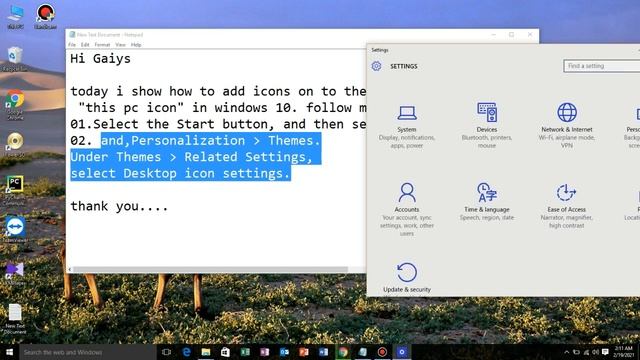The image size is (640, 360).
Task: Open File Explorer from taskbar
Action: (206, 352)
